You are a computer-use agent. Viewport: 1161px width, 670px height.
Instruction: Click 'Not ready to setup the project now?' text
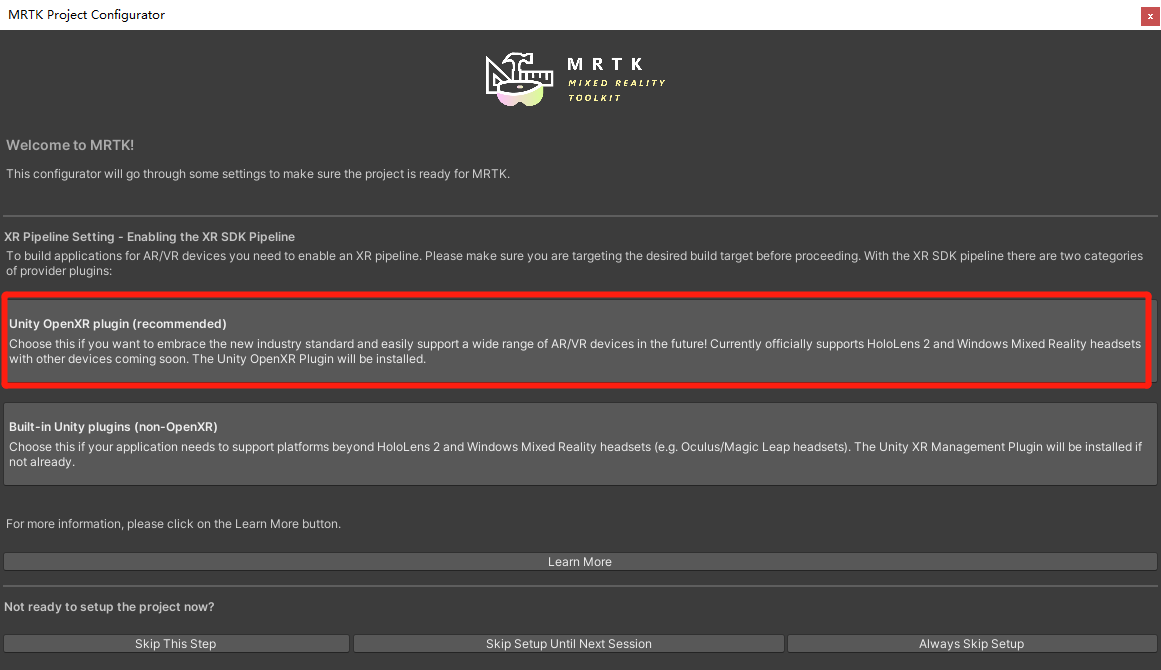(110, 606)
